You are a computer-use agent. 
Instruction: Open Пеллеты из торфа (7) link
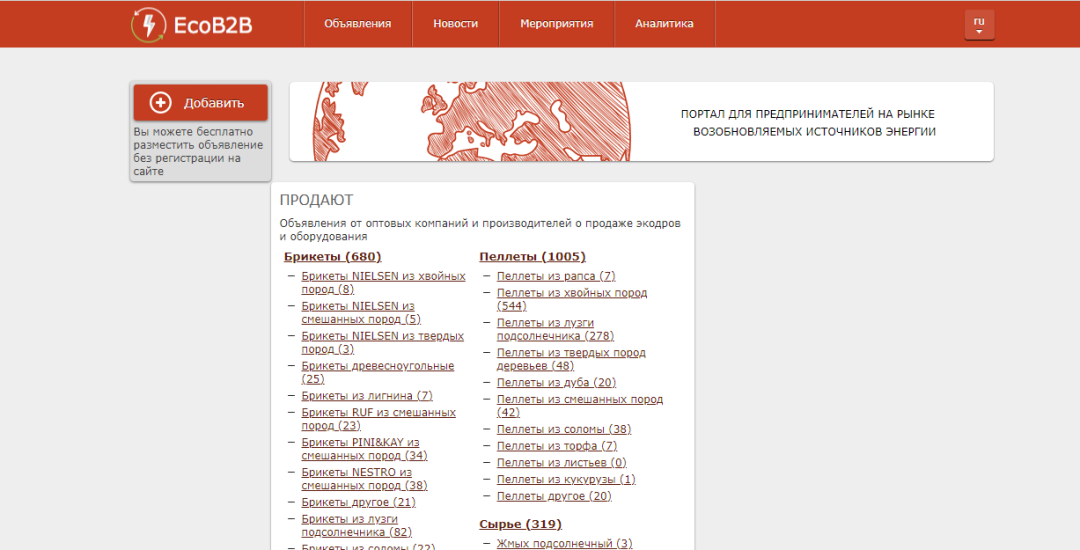pyautogui.click(x=557, y=446)
